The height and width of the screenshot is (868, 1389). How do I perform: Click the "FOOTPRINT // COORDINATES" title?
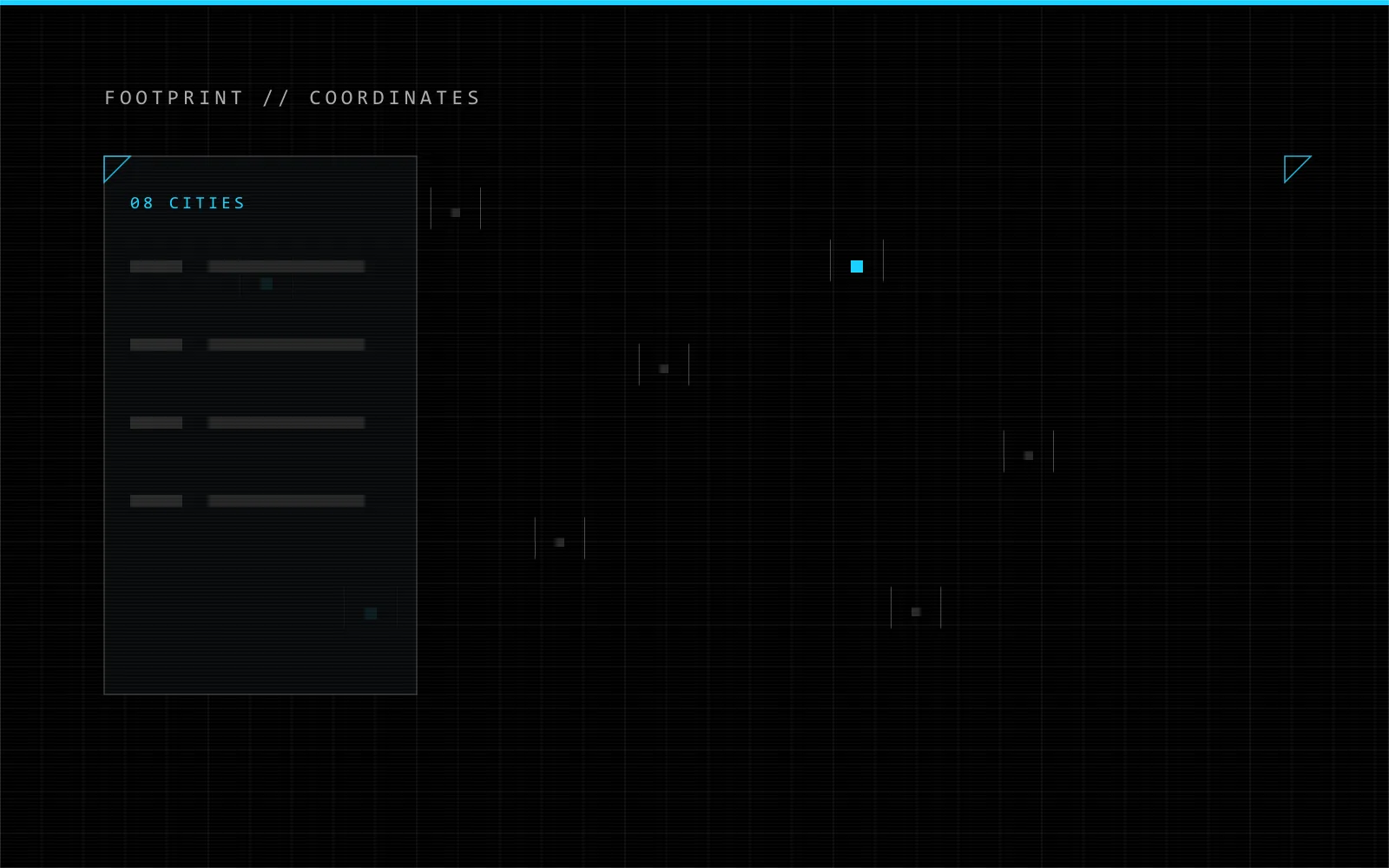[293, 98]
